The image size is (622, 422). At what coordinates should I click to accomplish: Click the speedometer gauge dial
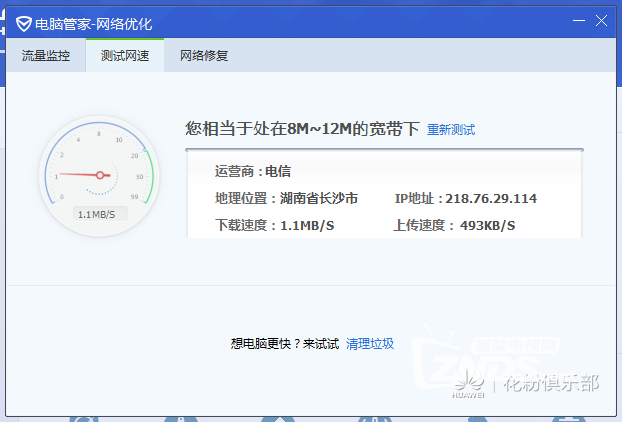coord(99,176)
